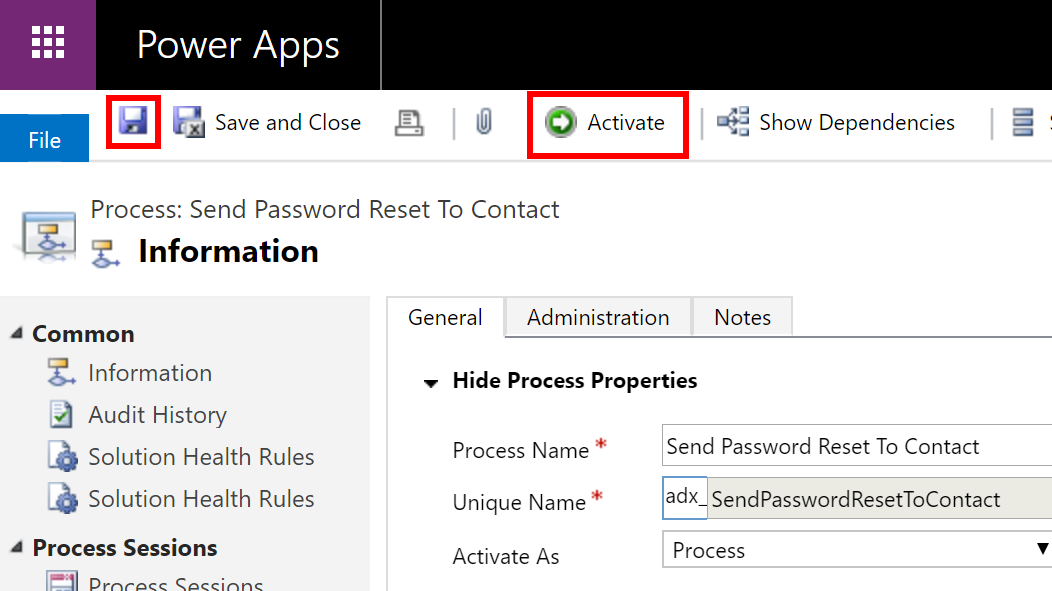Click the Audit History checklist icon
The height and width of the screenshot is (591, 1052).
point(61,415)
